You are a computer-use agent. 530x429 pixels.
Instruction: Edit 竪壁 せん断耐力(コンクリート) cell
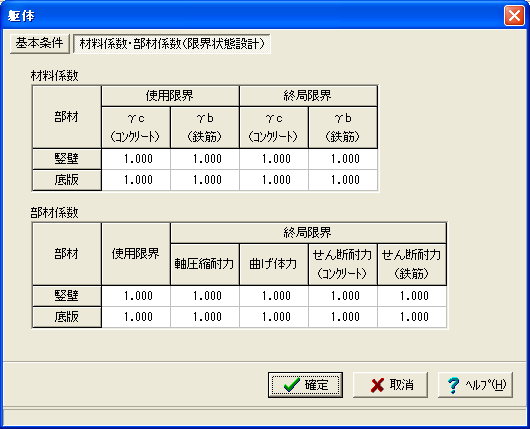[x=343, y=296]
